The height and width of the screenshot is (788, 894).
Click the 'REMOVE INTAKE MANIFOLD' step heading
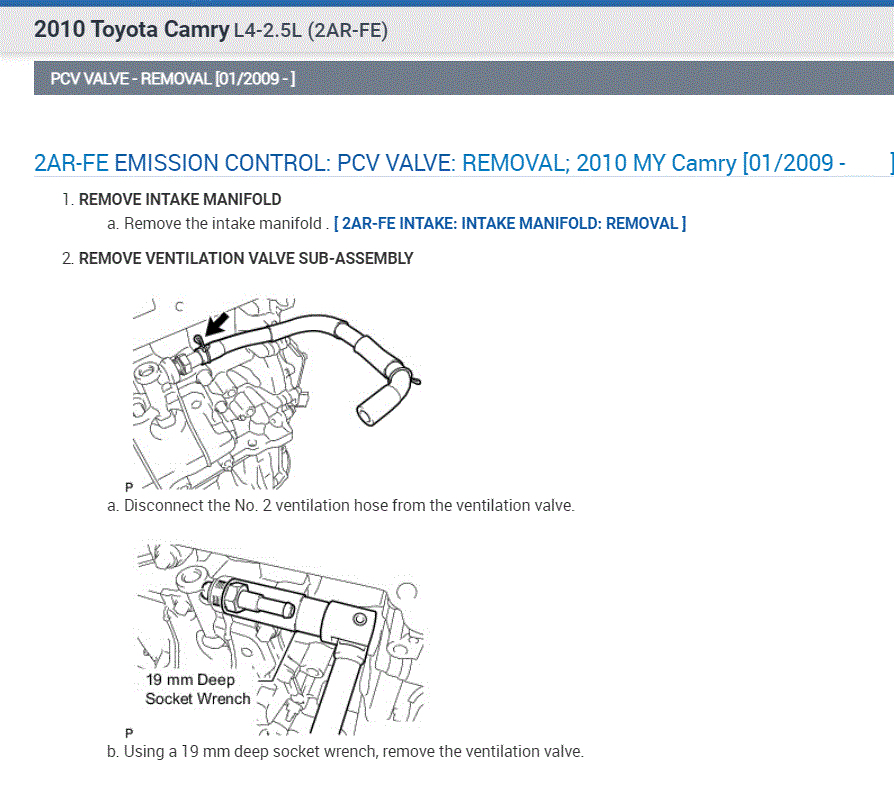(x=180, y=200)
